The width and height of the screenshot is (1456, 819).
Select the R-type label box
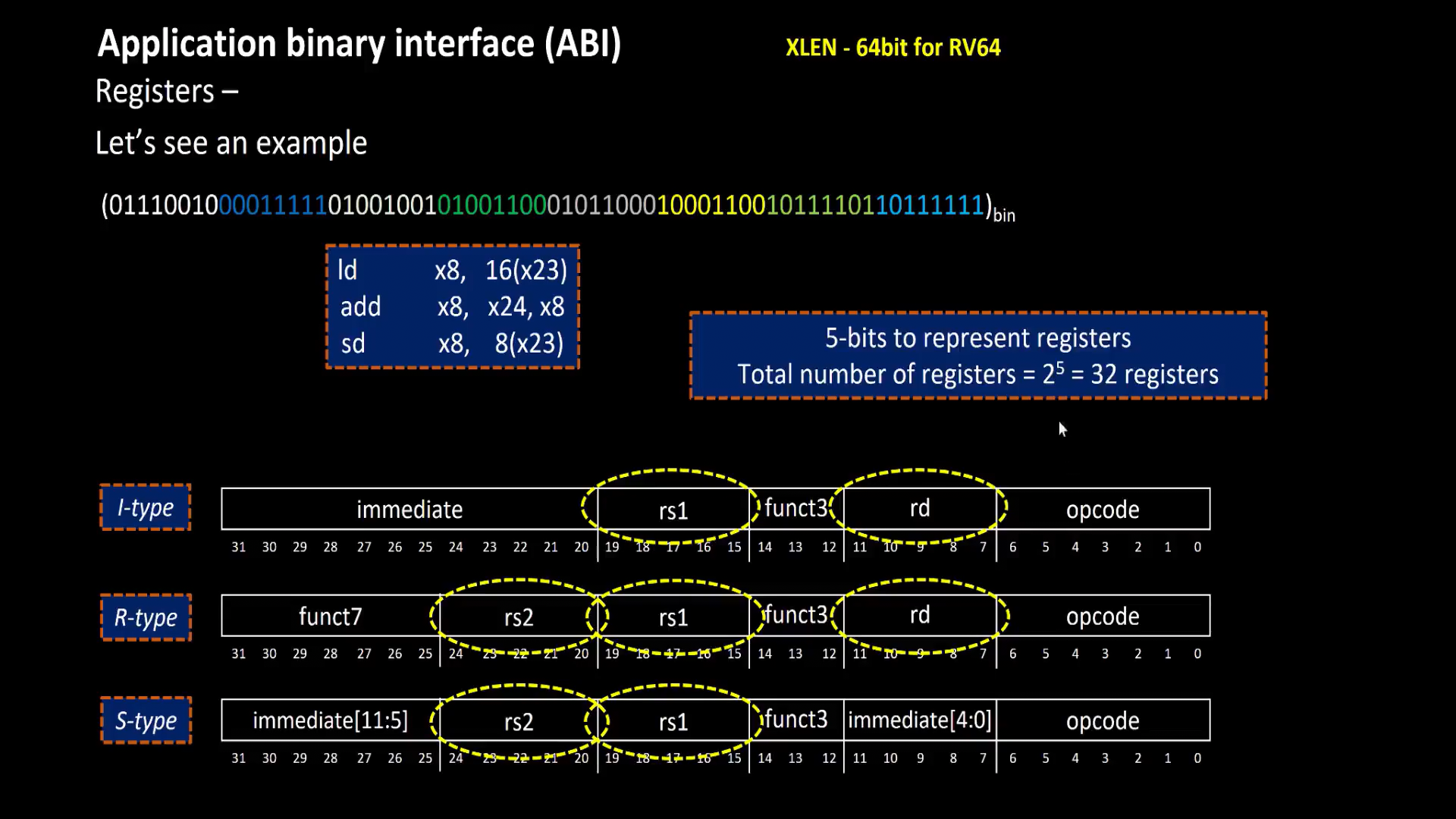click(x=145, y=617)
